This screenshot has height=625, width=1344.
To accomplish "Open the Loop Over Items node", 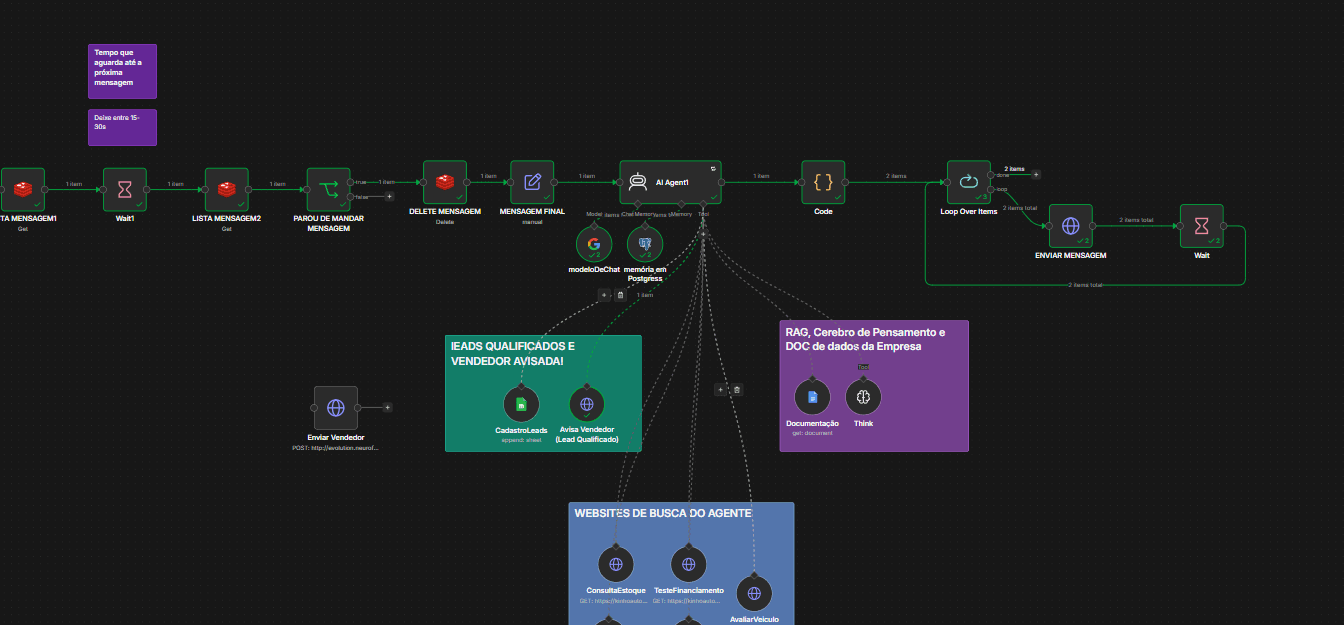I will click(x=969, y=183).
